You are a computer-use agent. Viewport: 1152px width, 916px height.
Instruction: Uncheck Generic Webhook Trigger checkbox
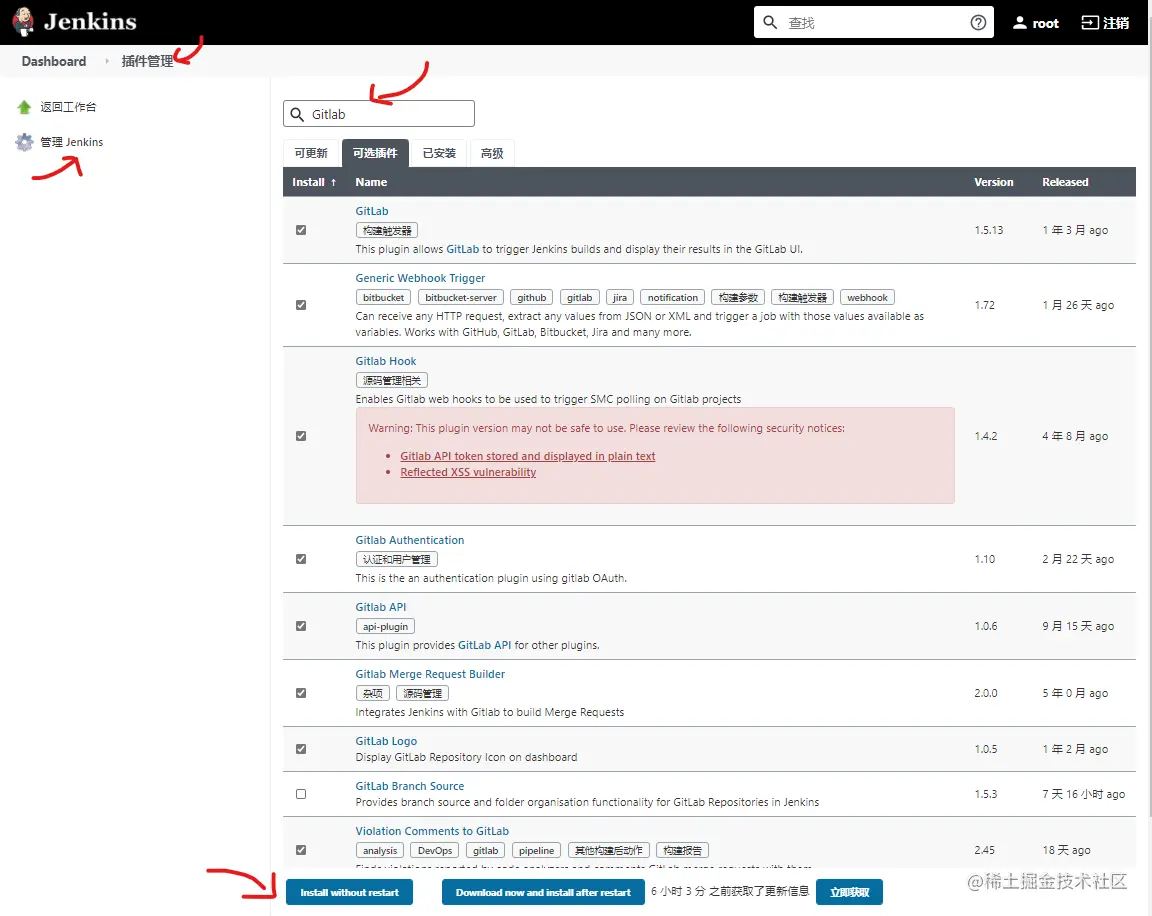pyautogui.click(x=300, y=305)
